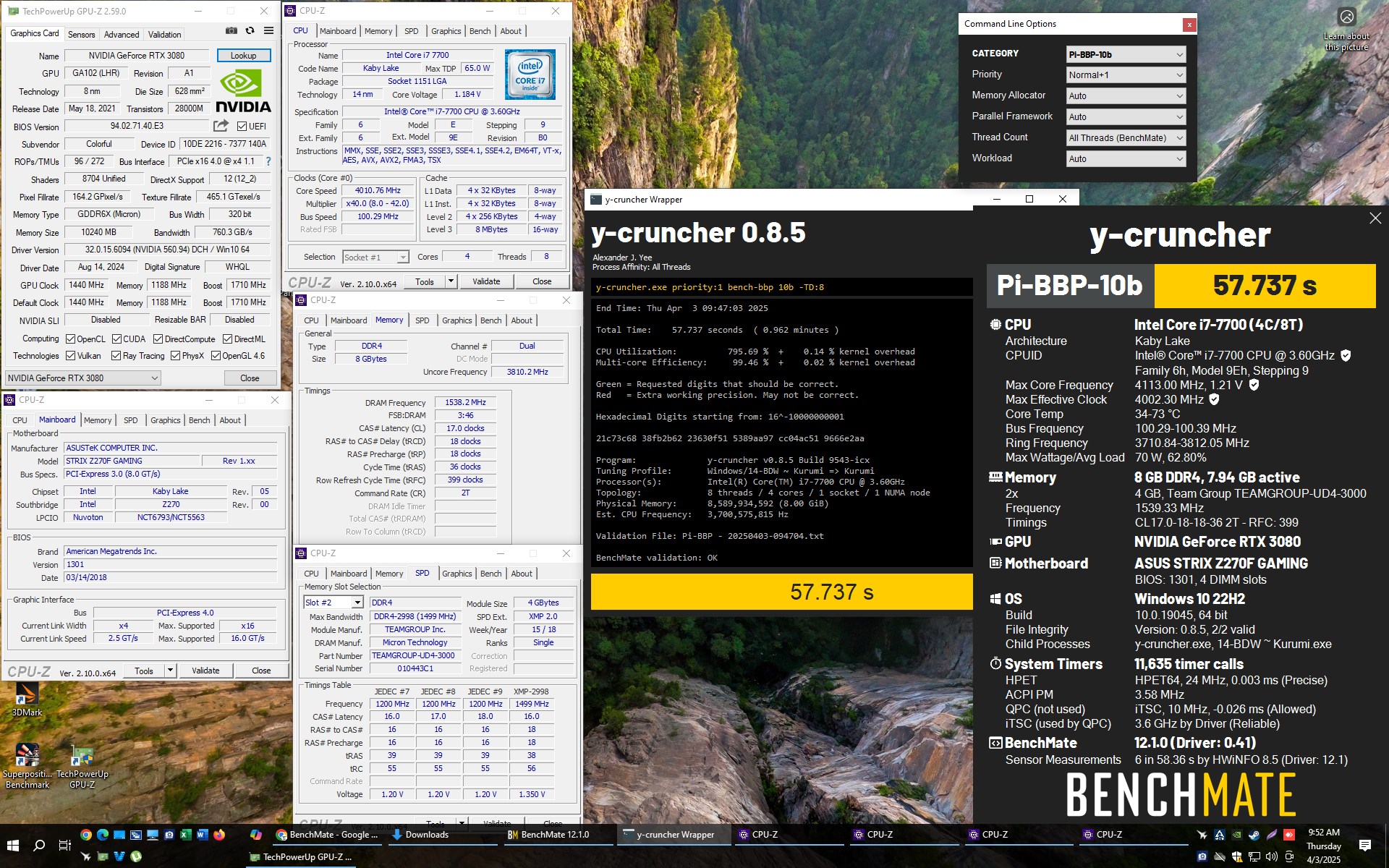This screenshot has height=868, width=1389.
Task: Switch to Sensors tab in GPU-Z
Action: pos(81,35)
